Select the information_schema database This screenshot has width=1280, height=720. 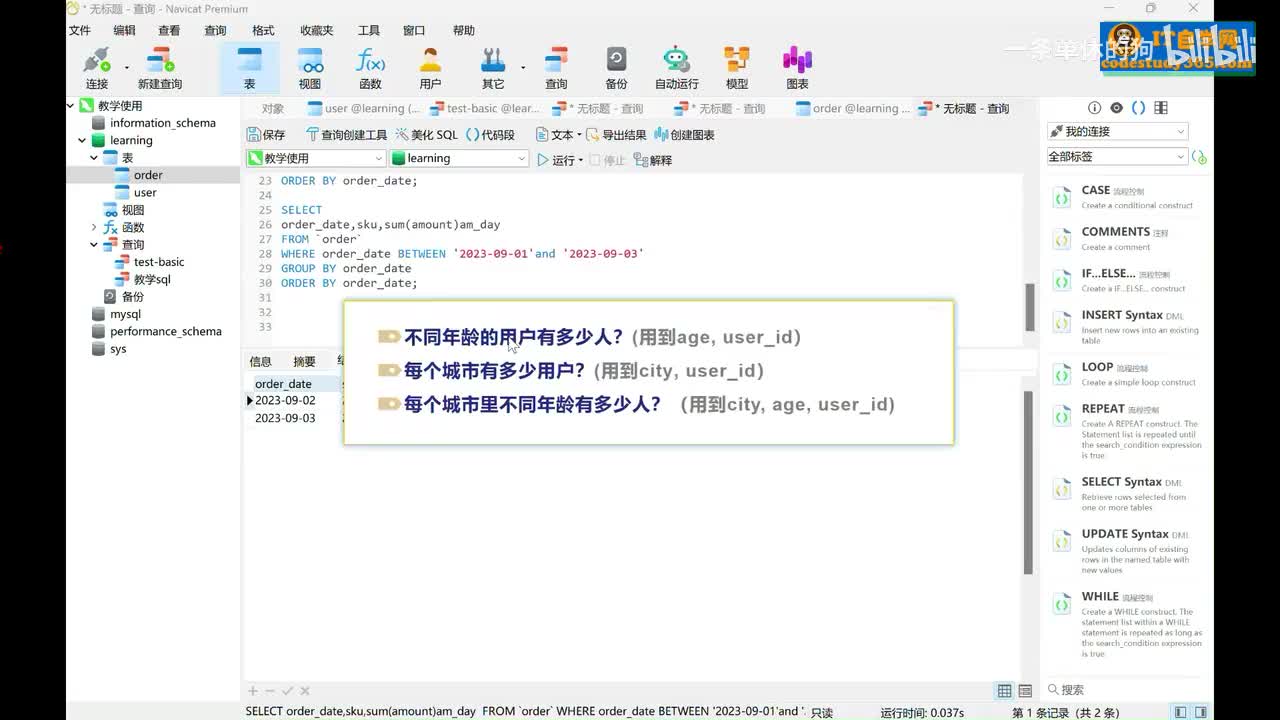point(162,123)
